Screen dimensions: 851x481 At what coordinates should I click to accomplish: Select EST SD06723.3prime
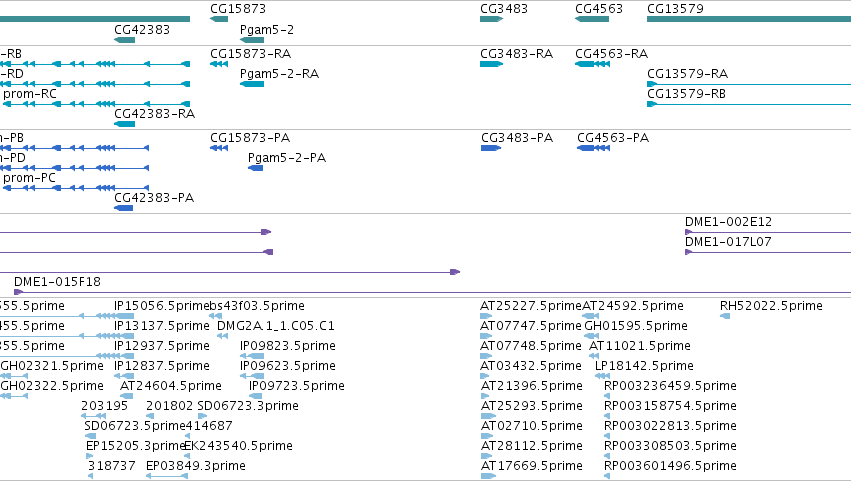click(247, 407)
